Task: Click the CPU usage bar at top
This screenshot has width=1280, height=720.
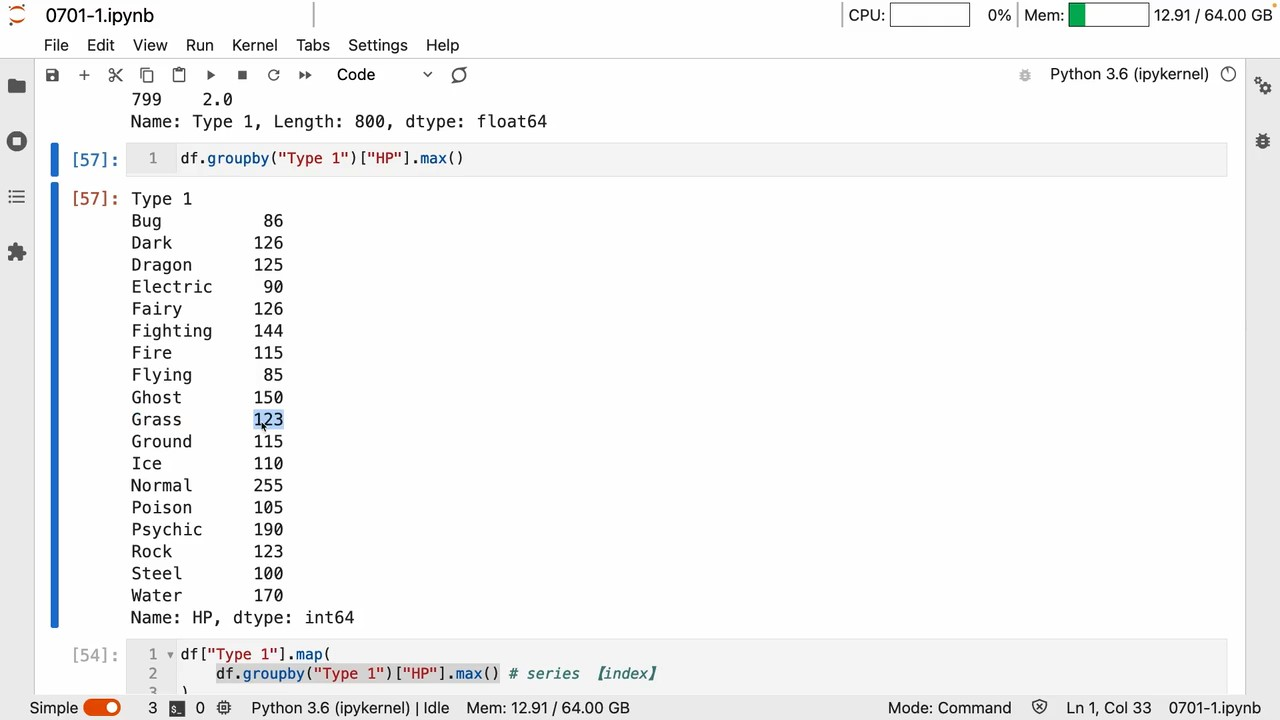Action: (x=929, y=15)
